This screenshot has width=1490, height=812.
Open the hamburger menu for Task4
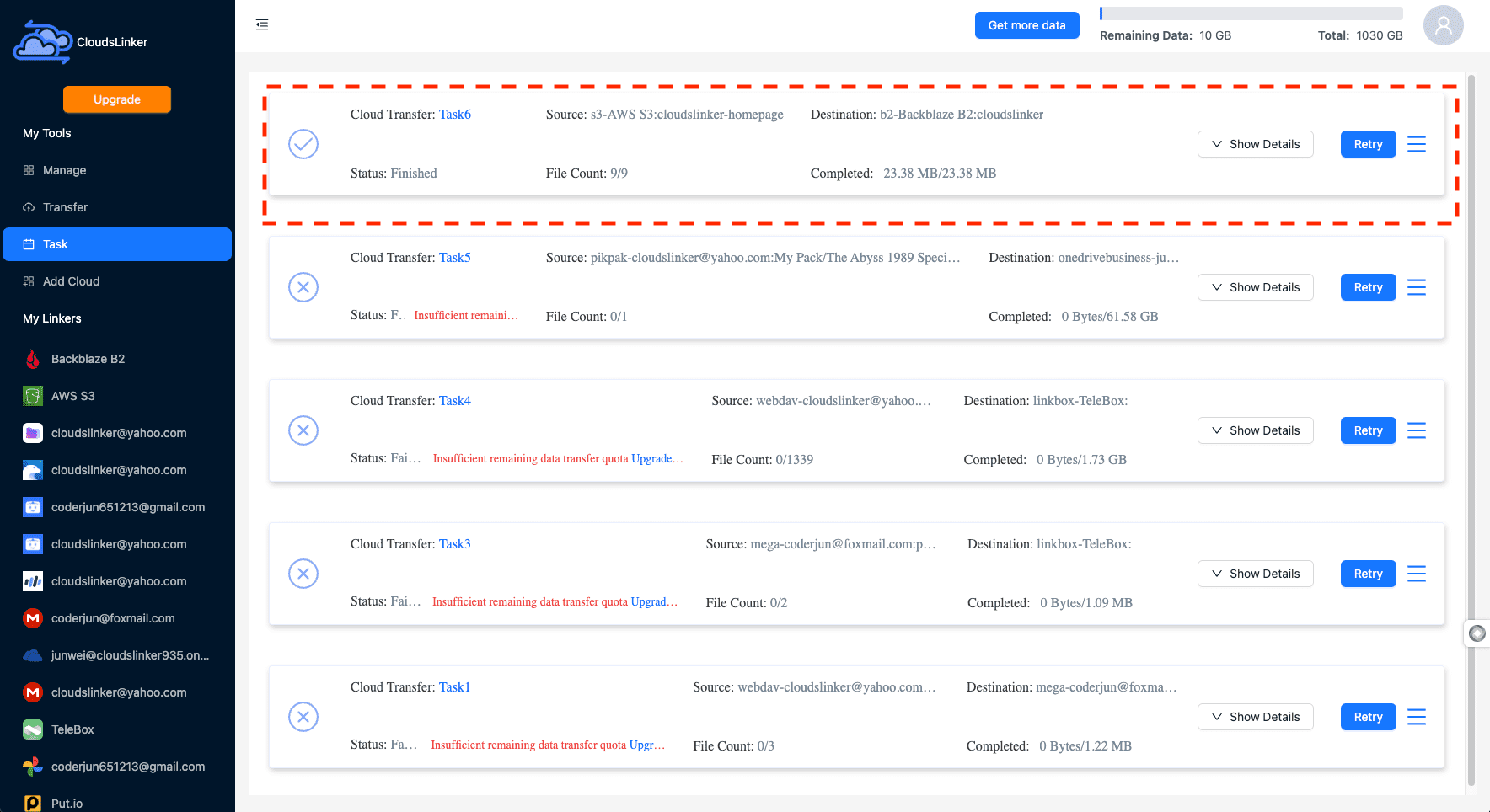point(1417,430)
